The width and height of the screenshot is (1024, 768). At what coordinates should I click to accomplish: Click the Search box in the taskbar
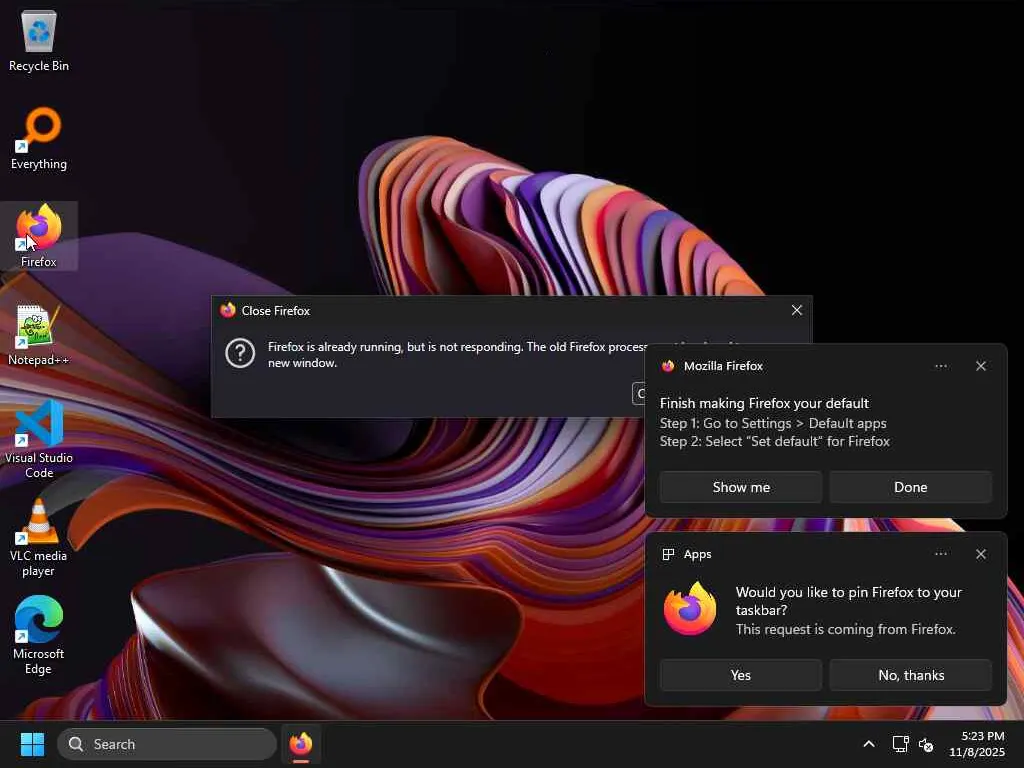point(167,744)
